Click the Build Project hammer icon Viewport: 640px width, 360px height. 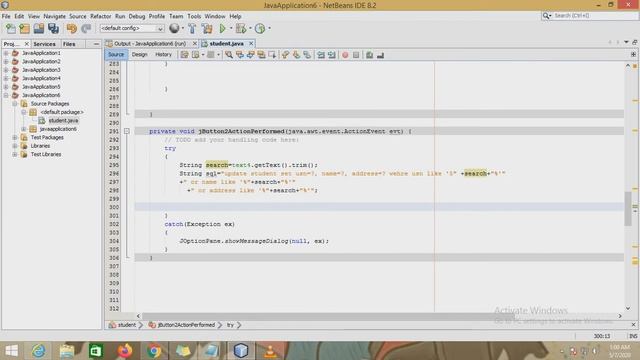click(192, 28)
